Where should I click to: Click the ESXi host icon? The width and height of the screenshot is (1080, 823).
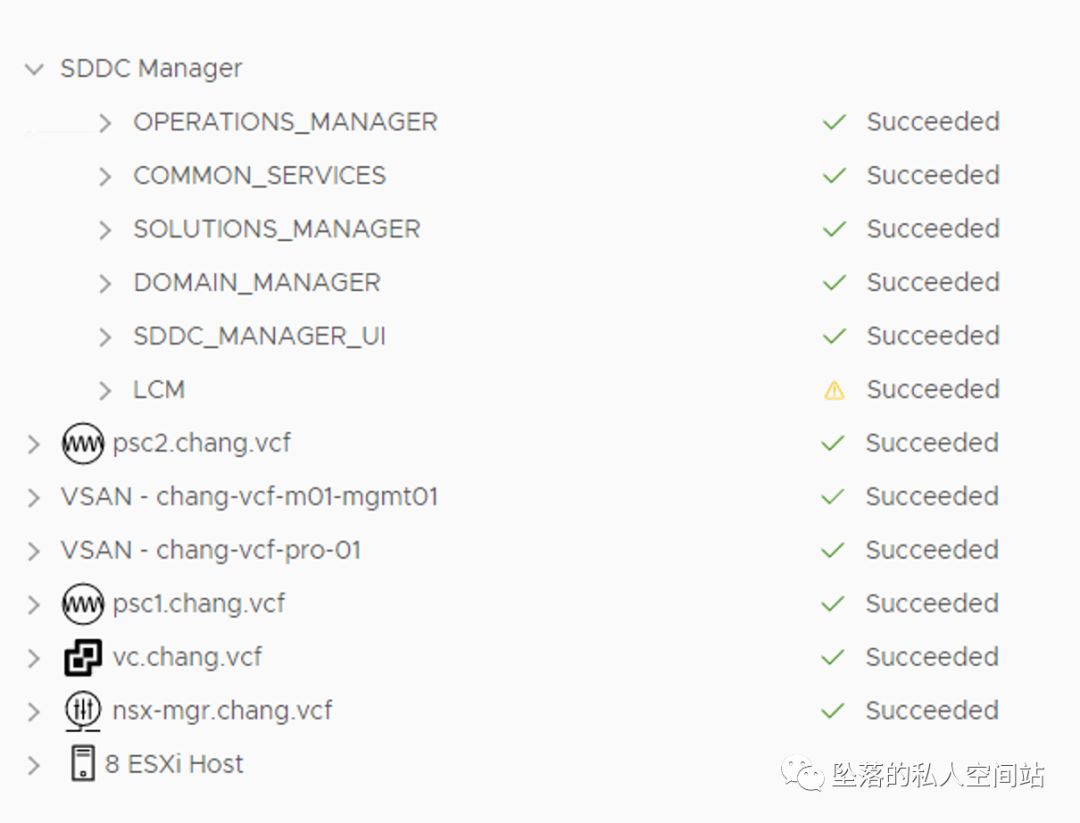[x=83, y=764]
